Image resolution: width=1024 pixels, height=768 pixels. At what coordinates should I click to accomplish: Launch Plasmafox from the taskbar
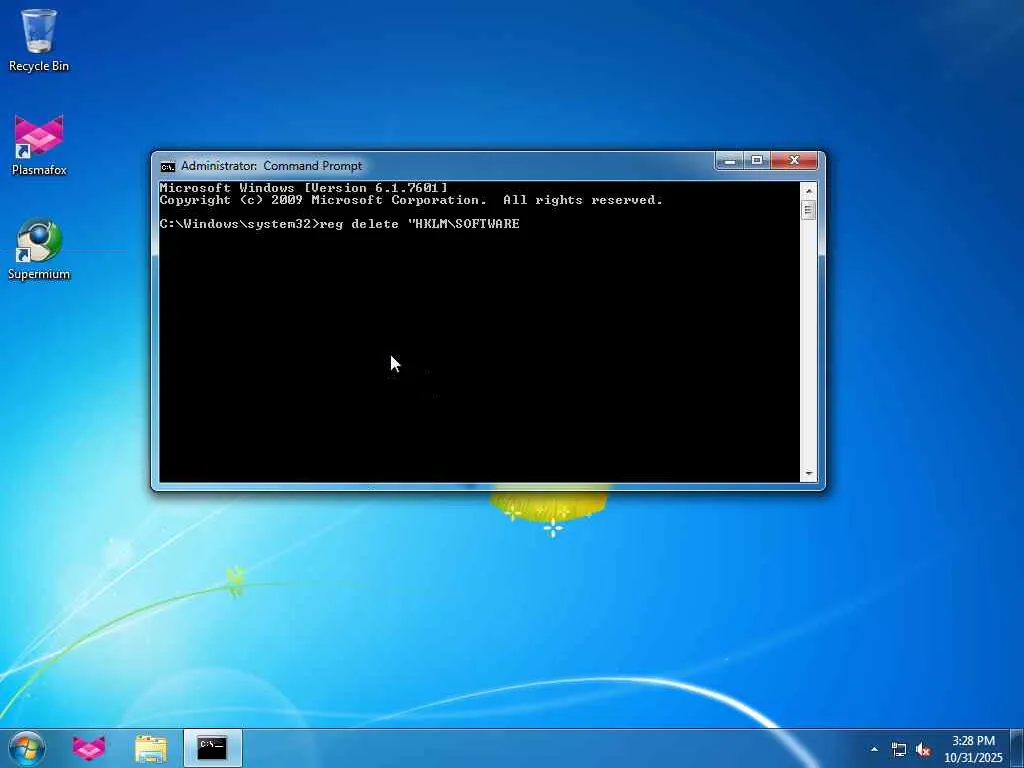[89, 748]
